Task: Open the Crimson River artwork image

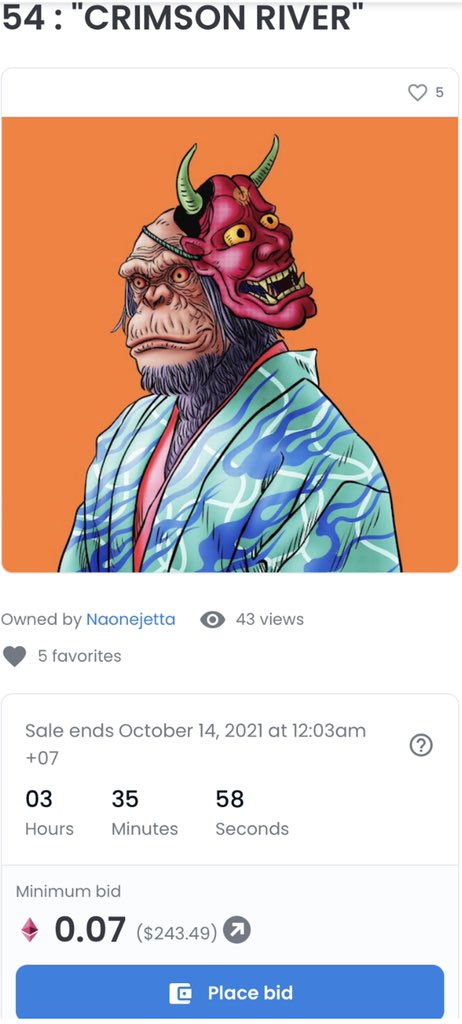Action: click(230, 345)
